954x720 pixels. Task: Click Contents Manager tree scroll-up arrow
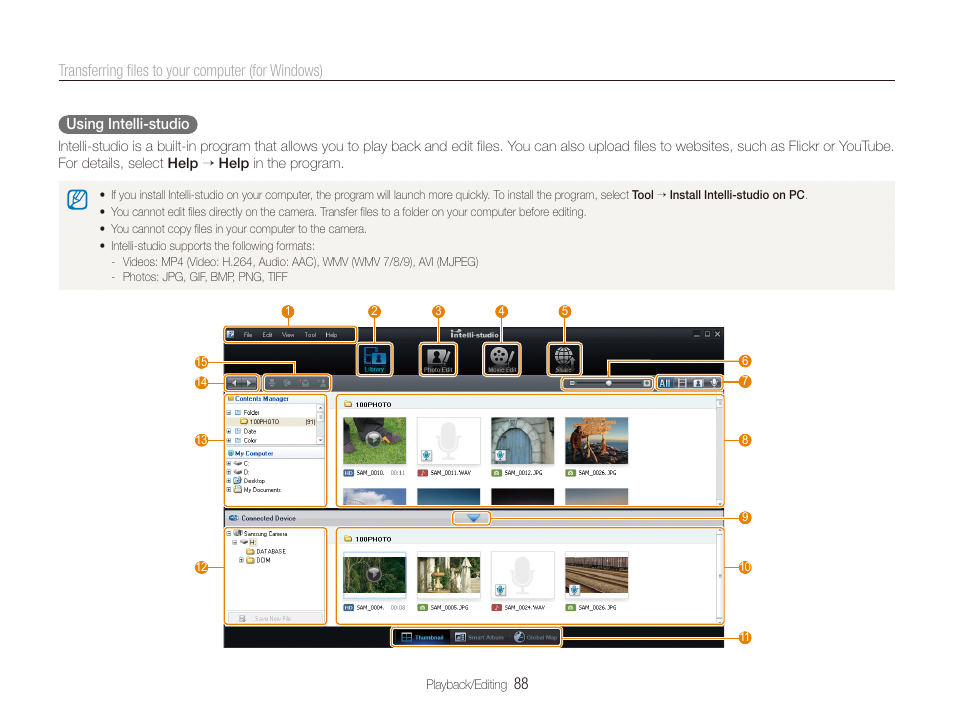(320, 408)
